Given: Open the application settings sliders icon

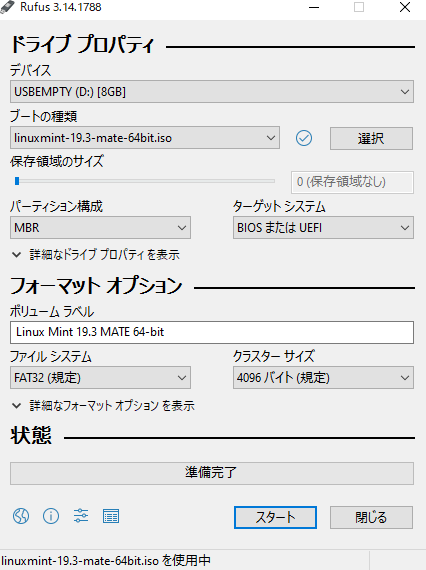Looking at the screenshot, I should [81, 516].
